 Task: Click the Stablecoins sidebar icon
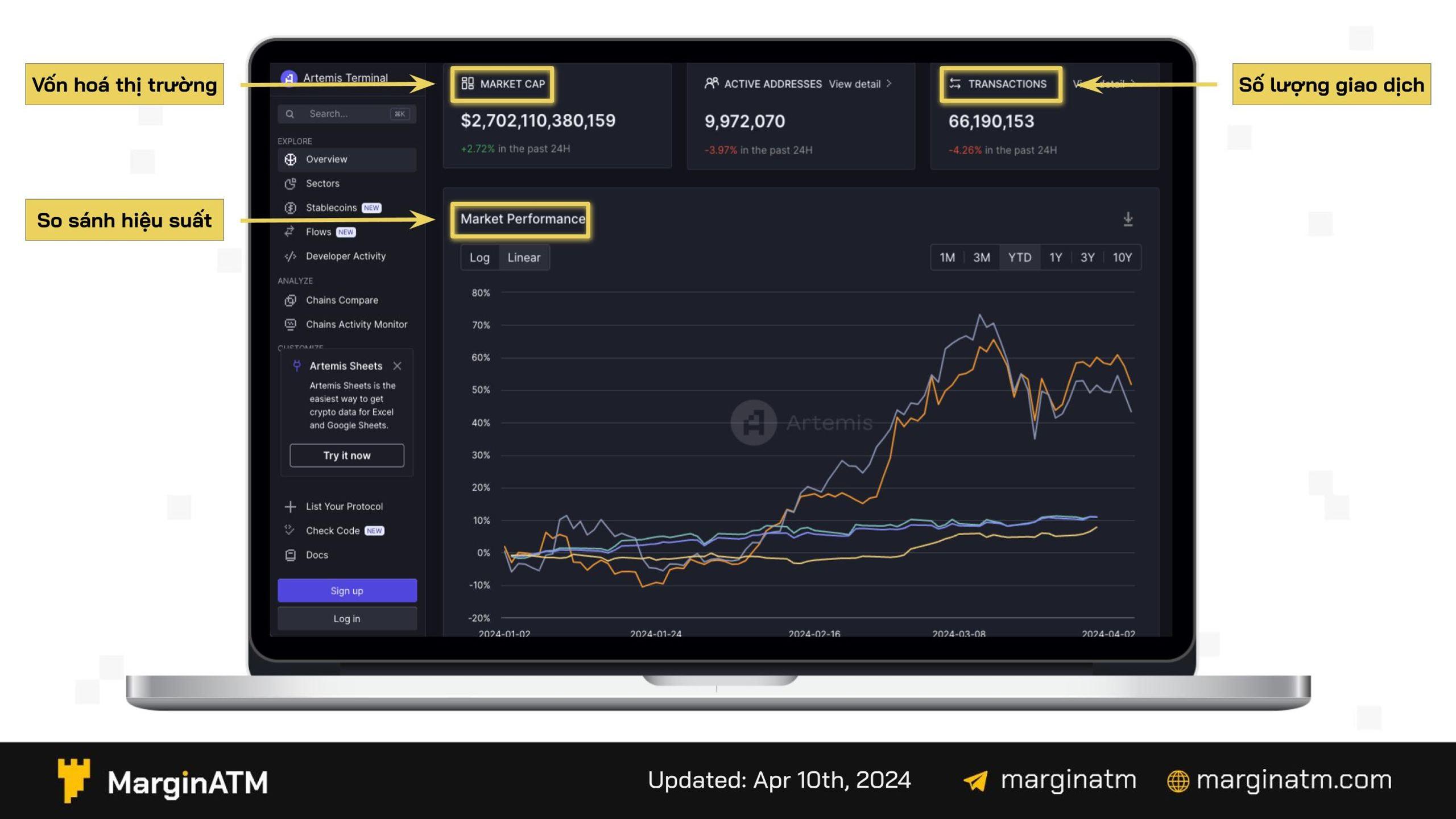(291, 207)
